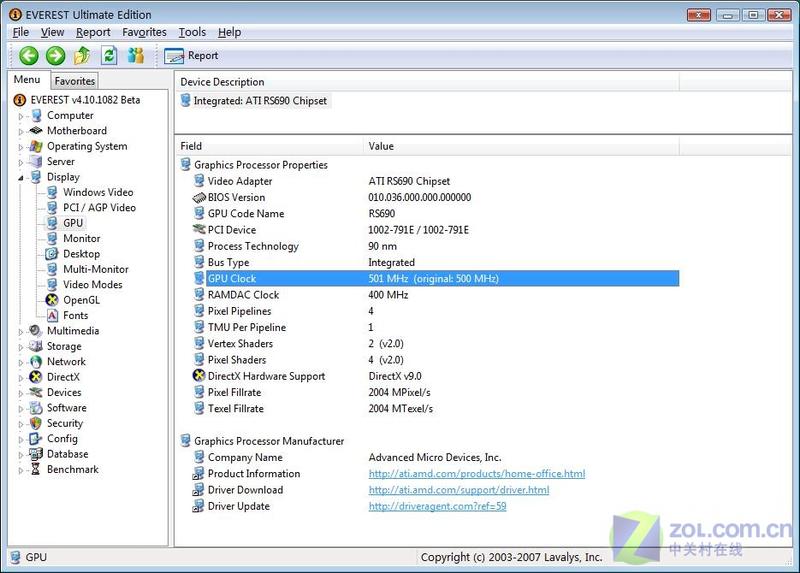Open the Tools menu
Screen dimensions: 800x573
pos(192,32)
